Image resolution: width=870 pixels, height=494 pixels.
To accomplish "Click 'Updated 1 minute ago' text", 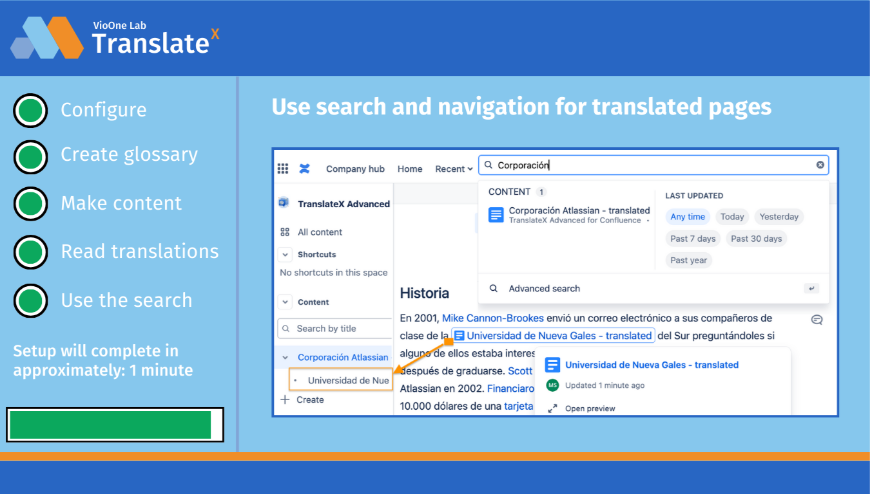I will point(605,385).
